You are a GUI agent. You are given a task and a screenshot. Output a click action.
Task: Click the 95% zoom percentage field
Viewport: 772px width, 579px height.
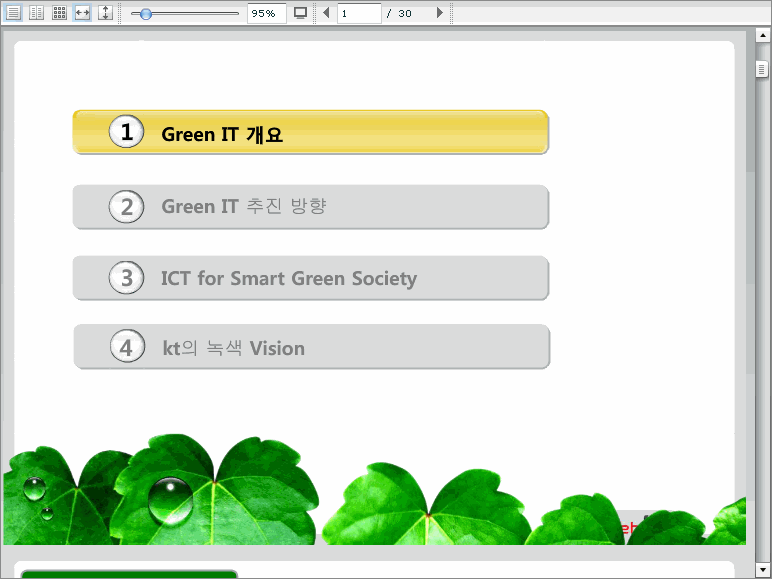tap(267, 13)
